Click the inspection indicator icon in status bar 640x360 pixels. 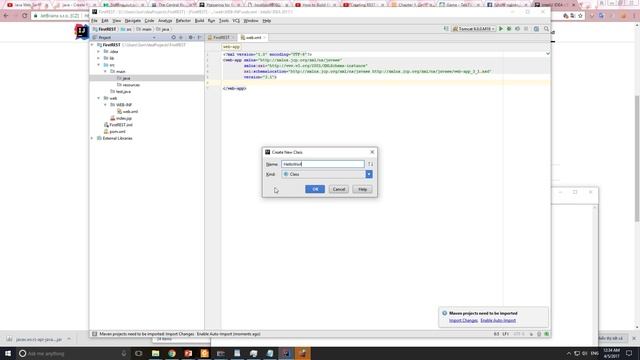pyautogui.click(x=539, y=334)
